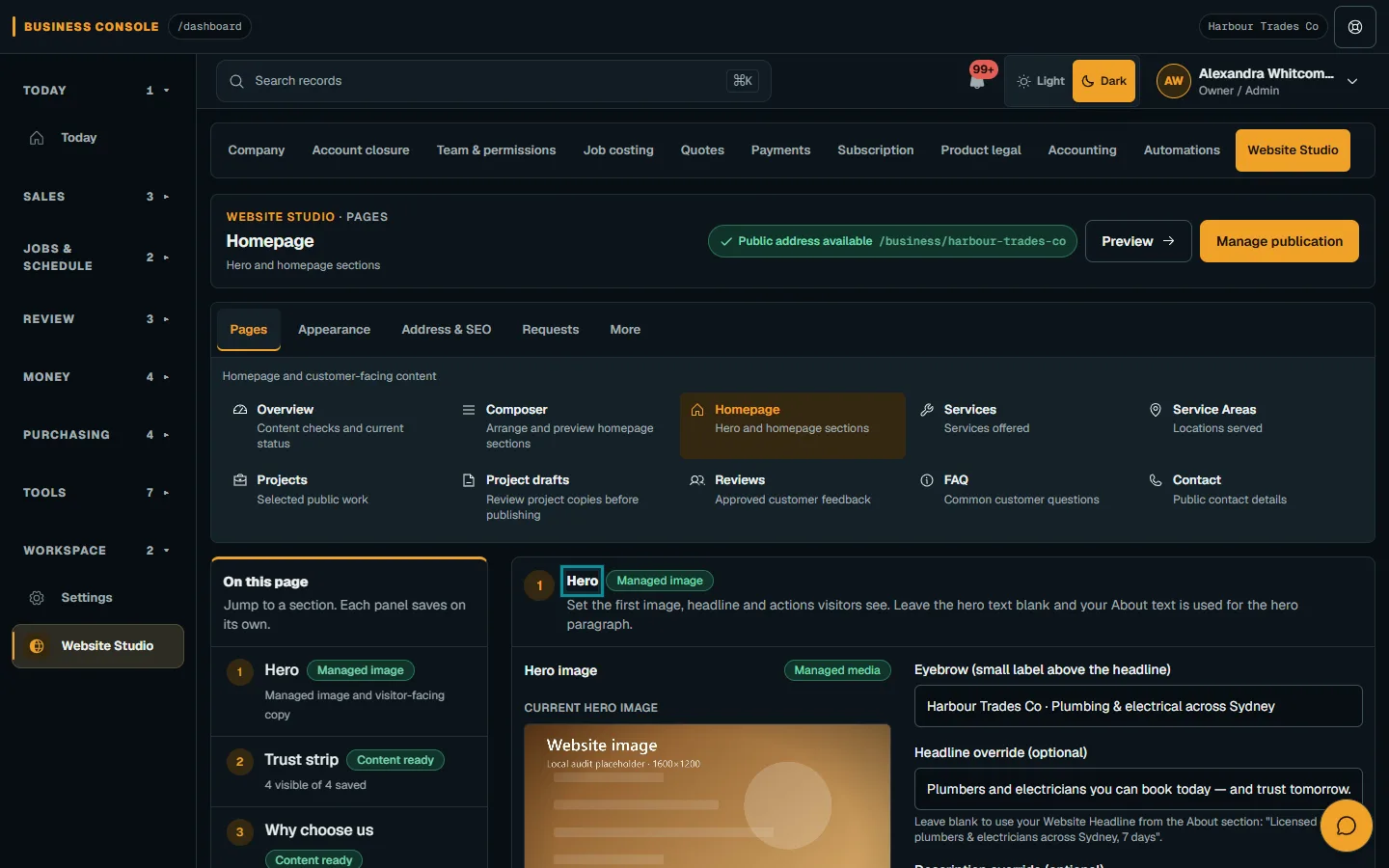Click the Composer list icon
Image resolution: width=1389 pixels, height=868 pixels.
coord(469,410)
